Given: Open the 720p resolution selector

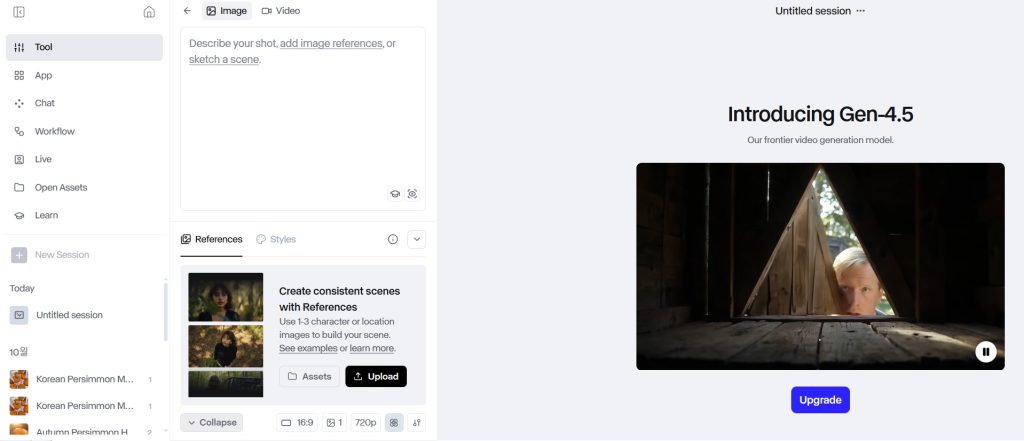Looking at the screenshot, I should click(x=366, y=423).
